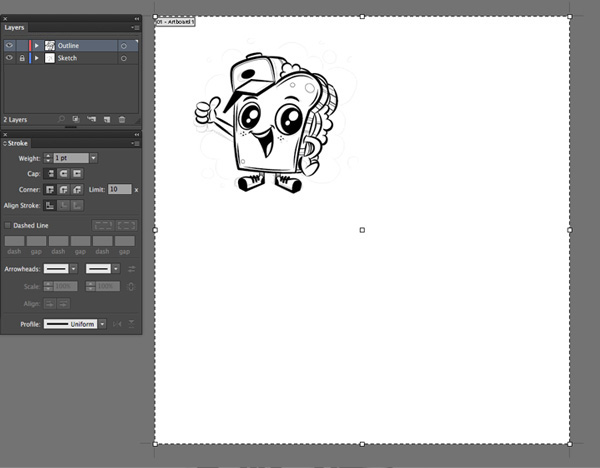Toggle visibility of the Sketch layer
The height and width of the screenshot is (468, 600).
click(10, 58)
